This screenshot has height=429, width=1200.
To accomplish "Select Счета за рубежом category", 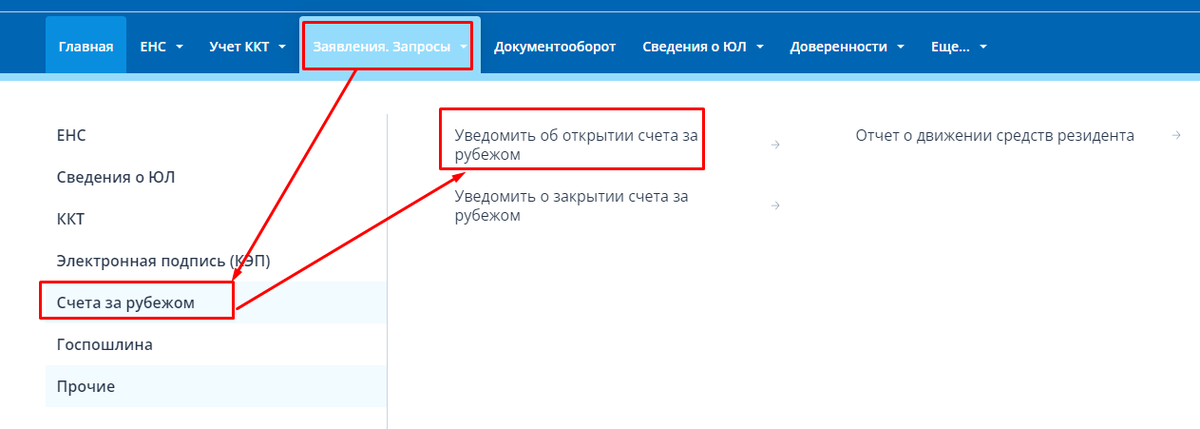I will point(216,302).
